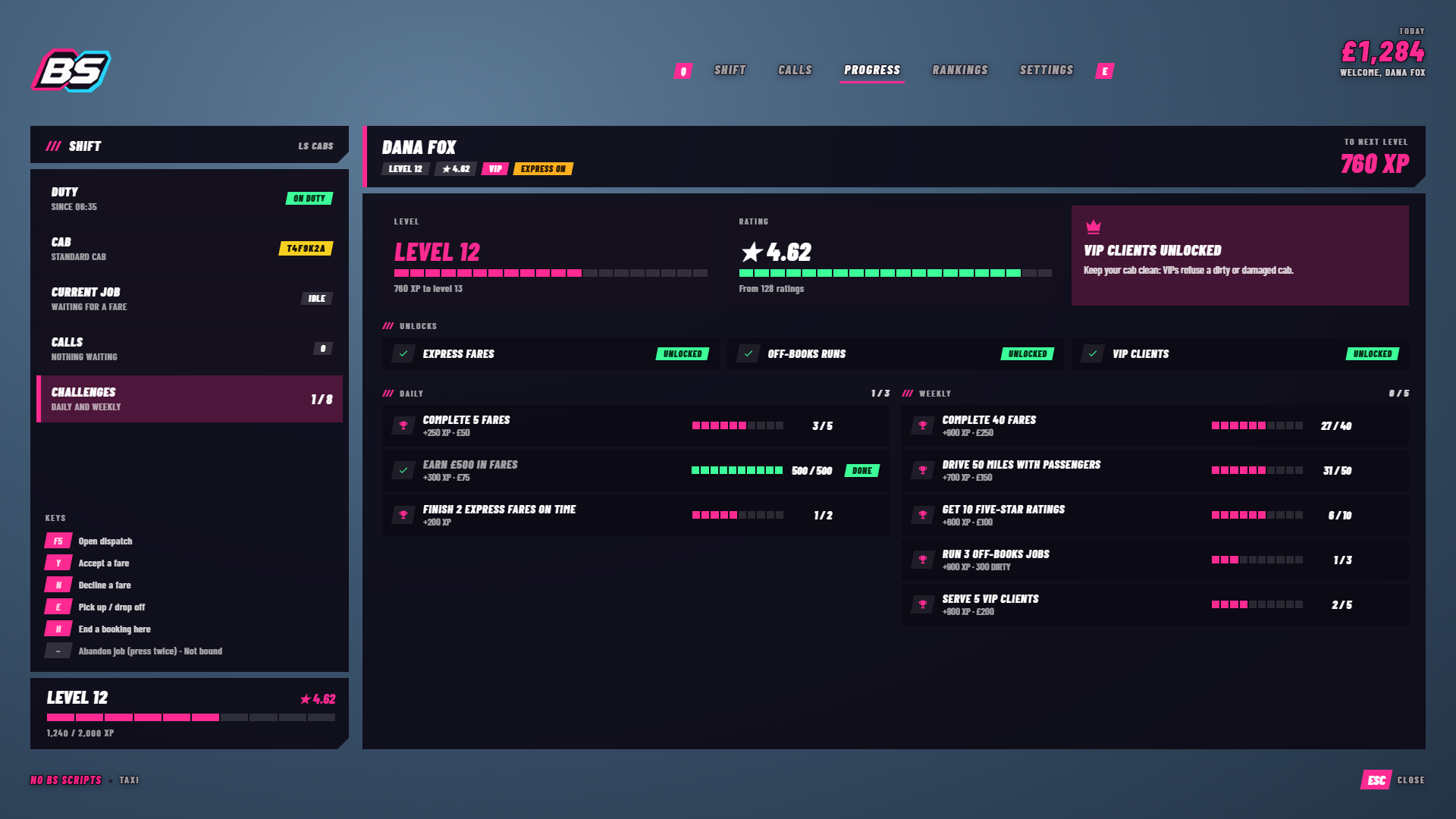The height and width of the screenshot is (819, 1456).
Task: Select the Progress tab
Action: pyautogui.click(x=872, y=71)
